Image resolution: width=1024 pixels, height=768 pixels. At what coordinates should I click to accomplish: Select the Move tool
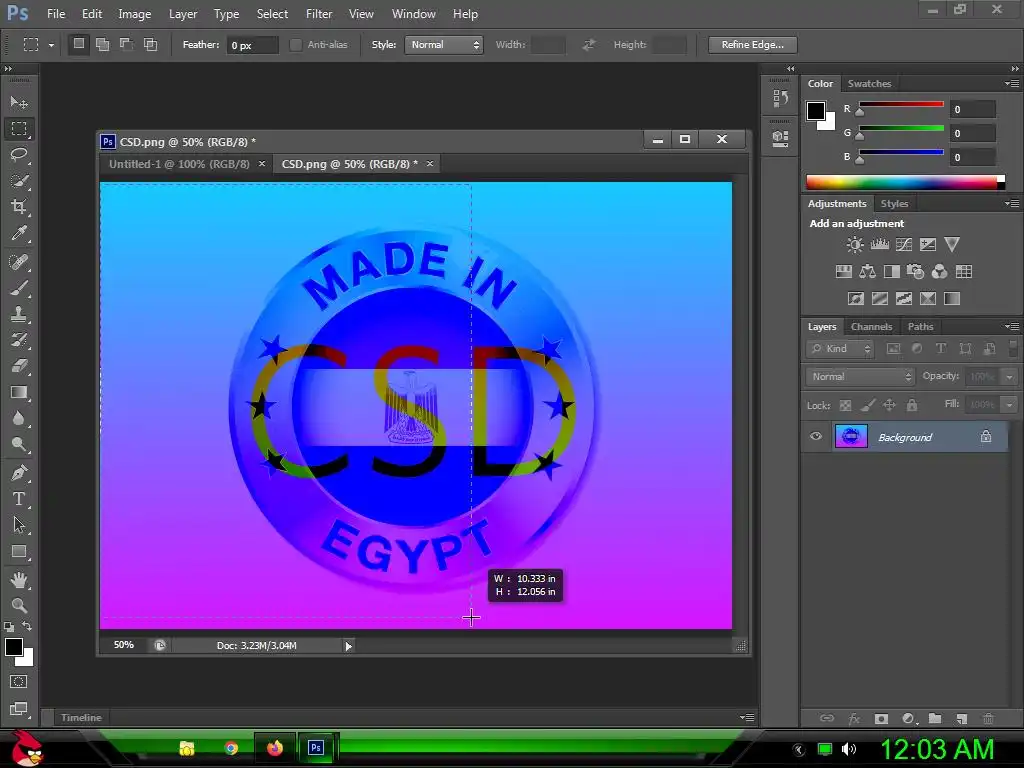[19, 103]
